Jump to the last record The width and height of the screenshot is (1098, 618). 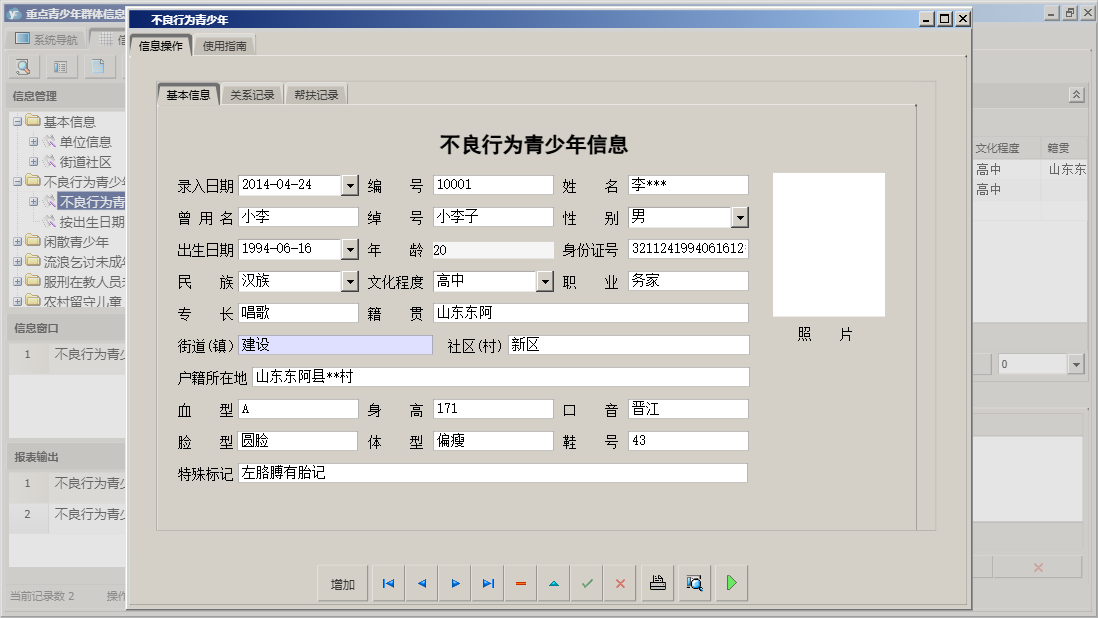tap(488, 584)
